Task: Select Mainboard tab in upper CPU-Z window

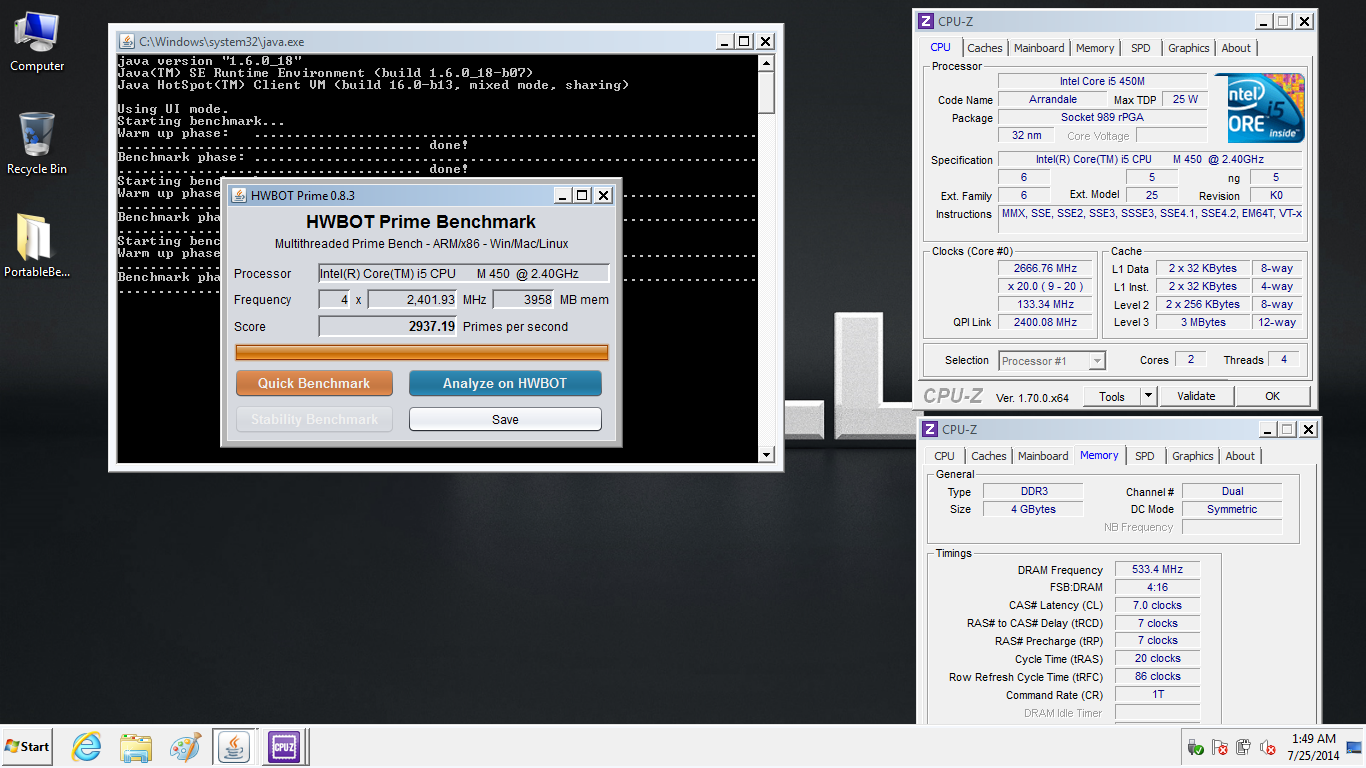Action: [x=1039, y=48]
